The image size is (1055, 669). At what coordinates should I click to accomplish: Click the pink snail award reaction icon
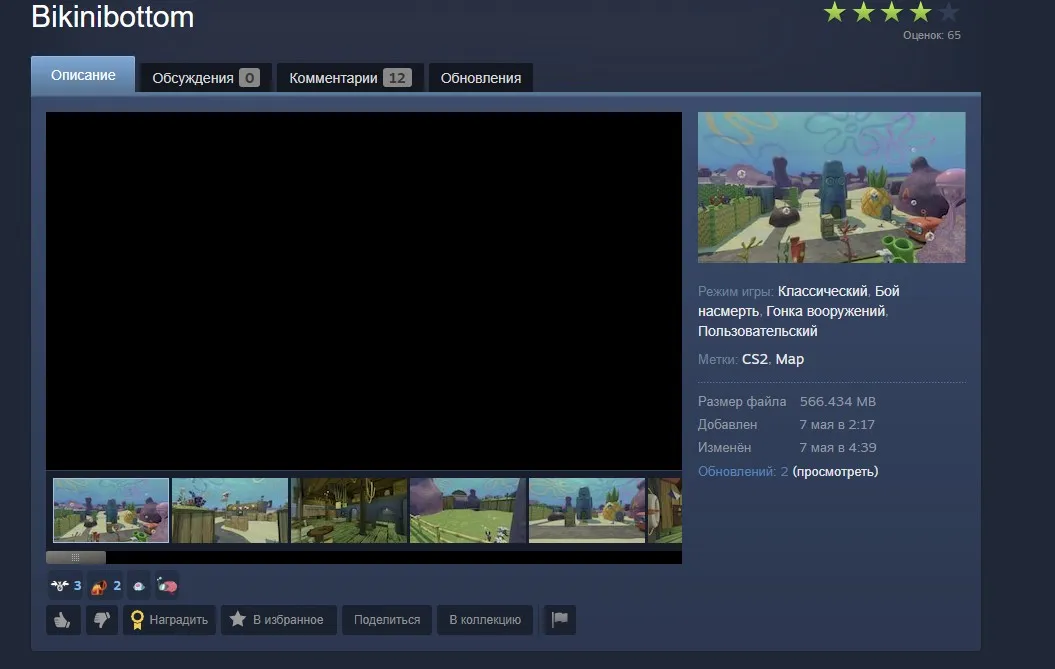tap(167, 586)
